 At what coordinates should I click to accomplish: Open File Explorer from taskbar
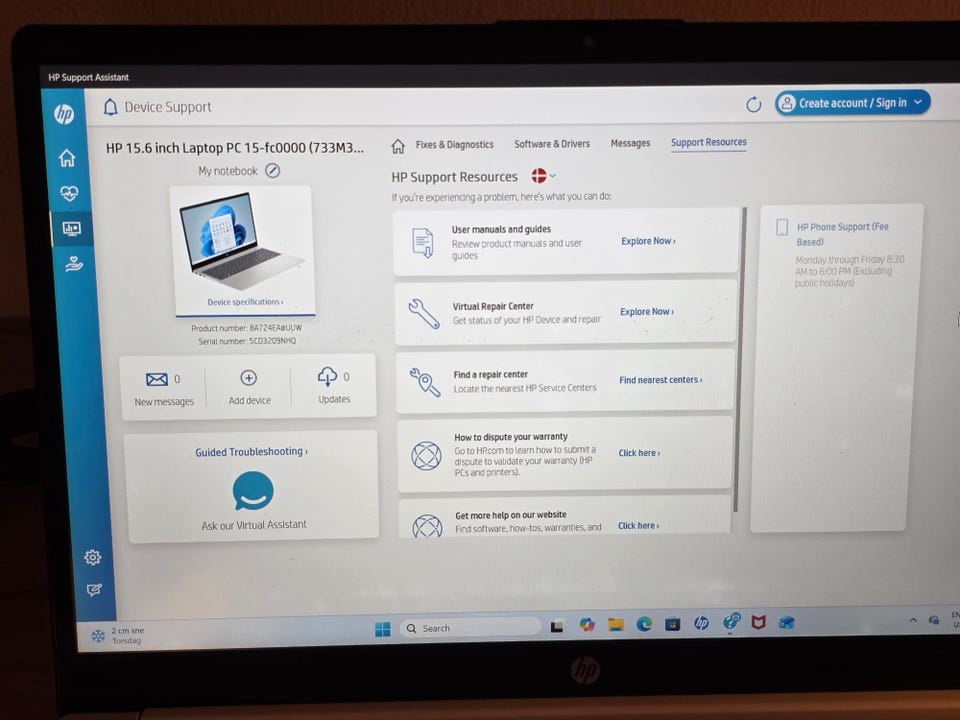(615, 624)
